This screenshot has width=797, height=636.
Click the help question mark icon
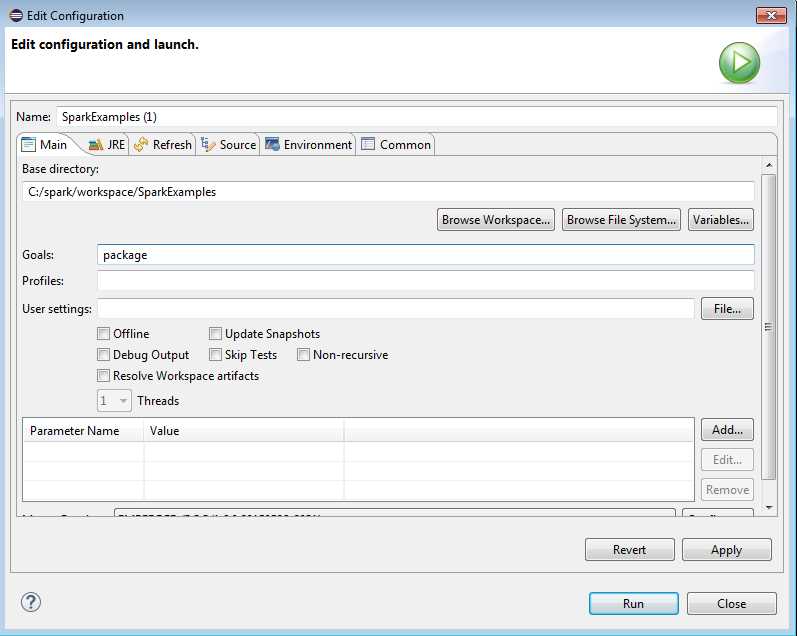coord(31,602)
